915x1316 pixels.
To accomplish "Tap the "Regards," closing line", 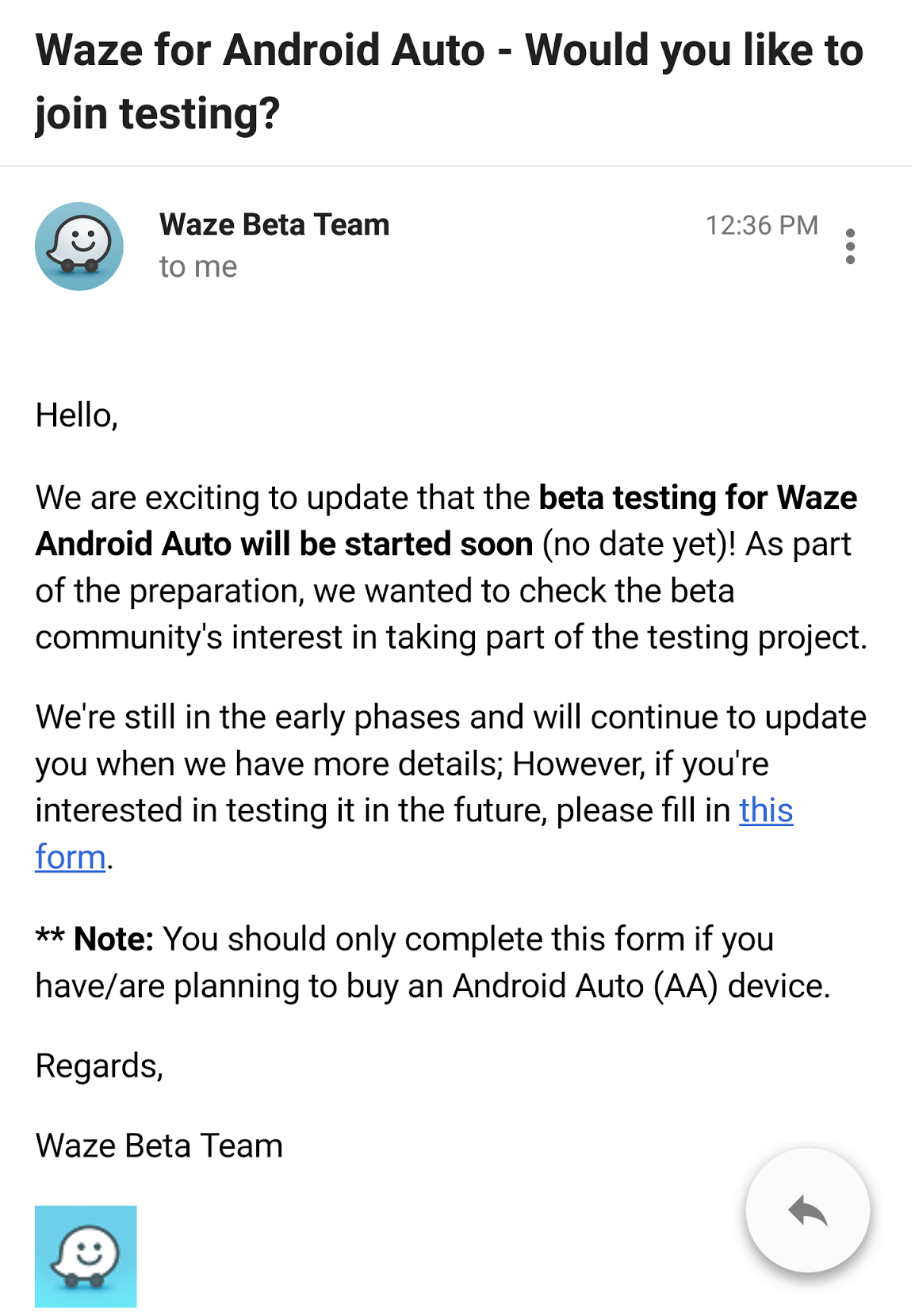I will coord(99,1066).
